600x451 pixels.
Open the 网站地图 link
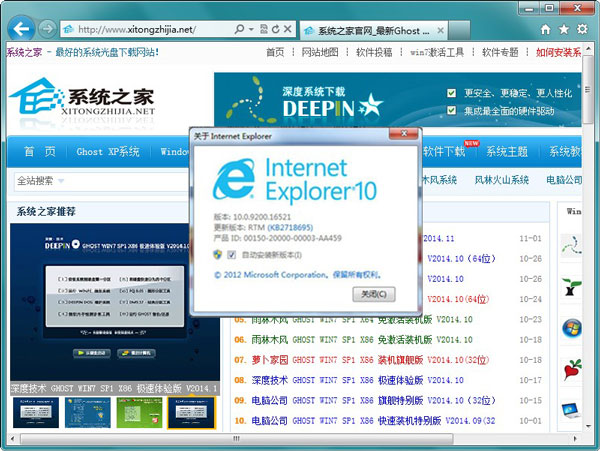(x=320, y=52)
